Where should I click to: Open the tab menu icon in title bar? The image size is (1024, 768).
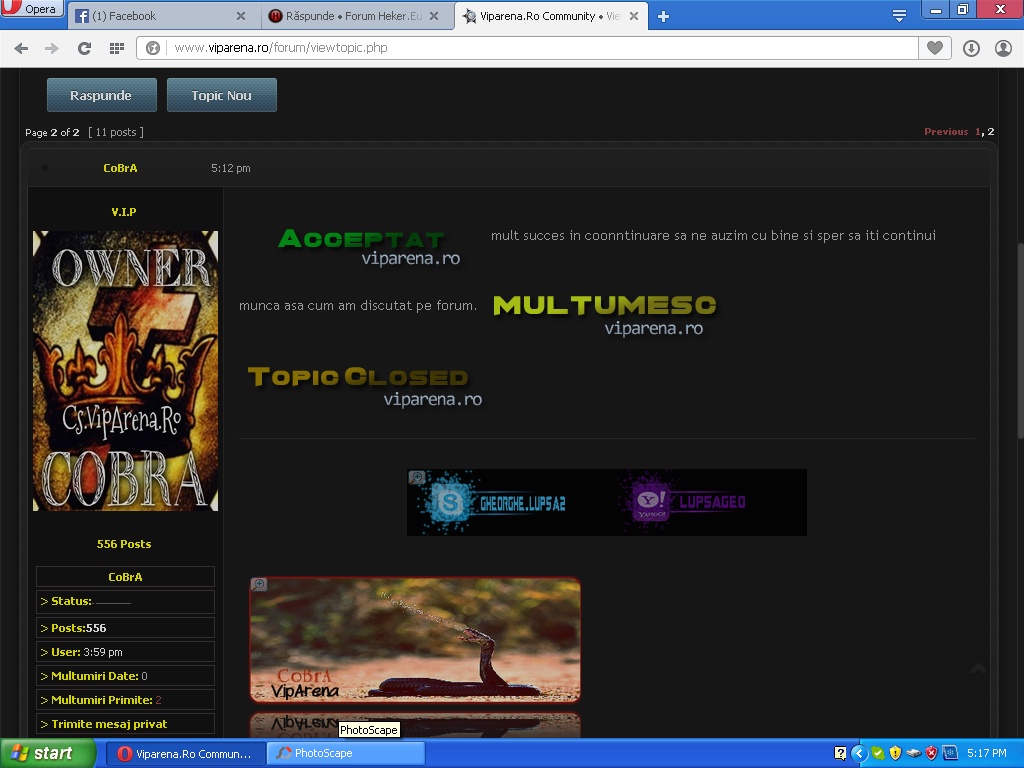point(899,16)
